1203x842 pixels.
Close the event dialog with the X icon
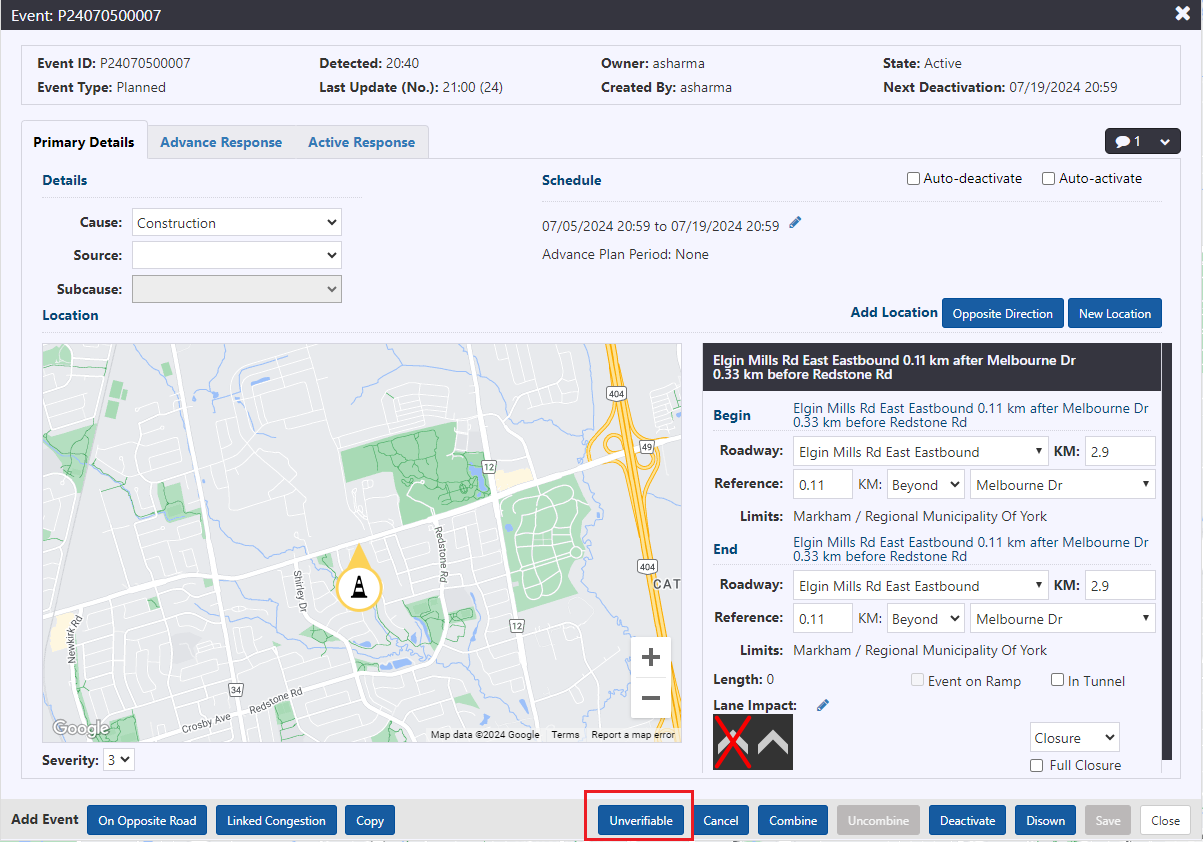[x=1182, y=14]
